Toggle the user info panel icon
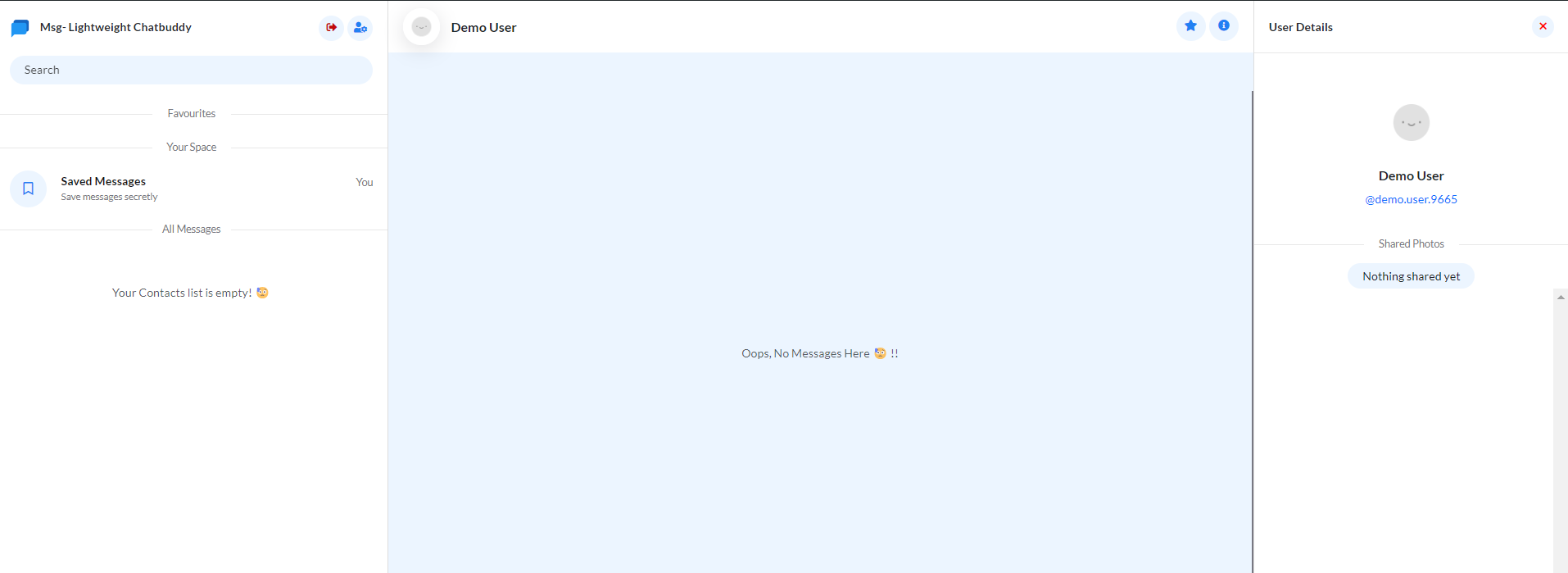1568x573 pixels. pyautogui.click(x=1223, y=26)
